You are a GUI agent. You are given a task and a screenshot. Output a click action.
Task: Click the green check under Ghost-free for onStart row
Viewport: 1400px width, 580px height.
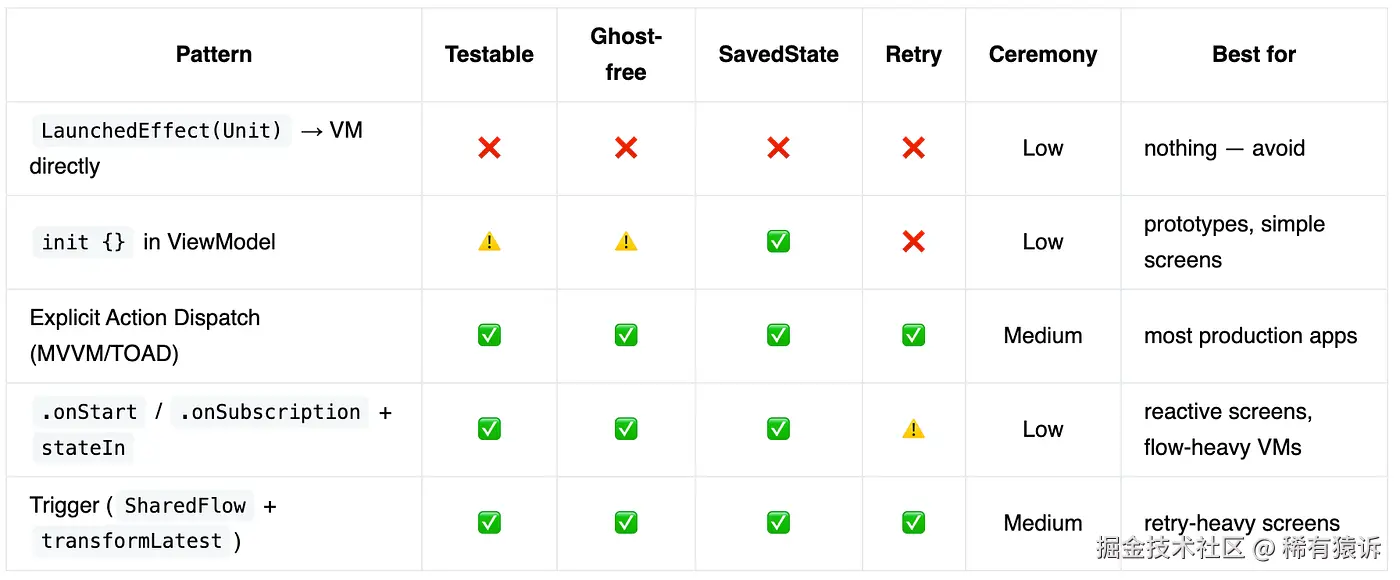click(x=626, y=429)
